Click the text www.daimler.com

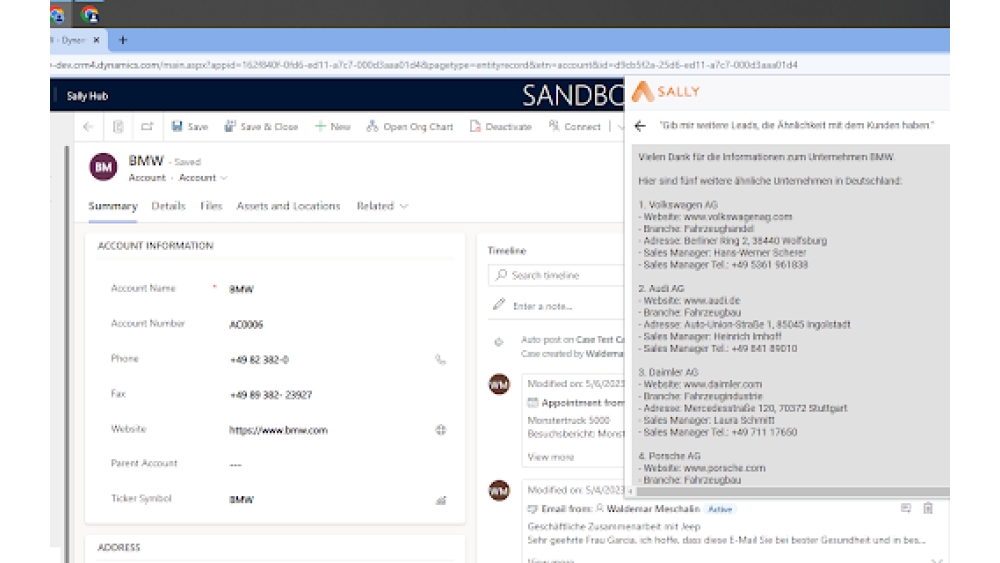tap(722, 384)
